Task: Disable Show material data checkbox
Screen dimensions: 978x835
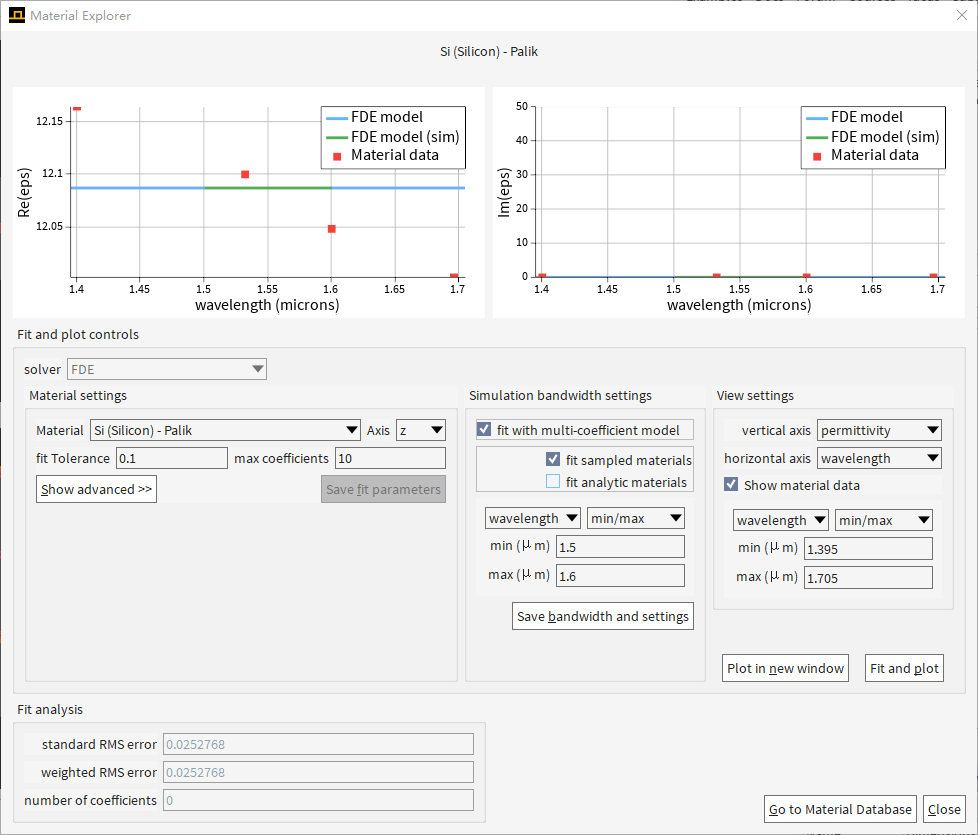Action: [x=732, y=485]
